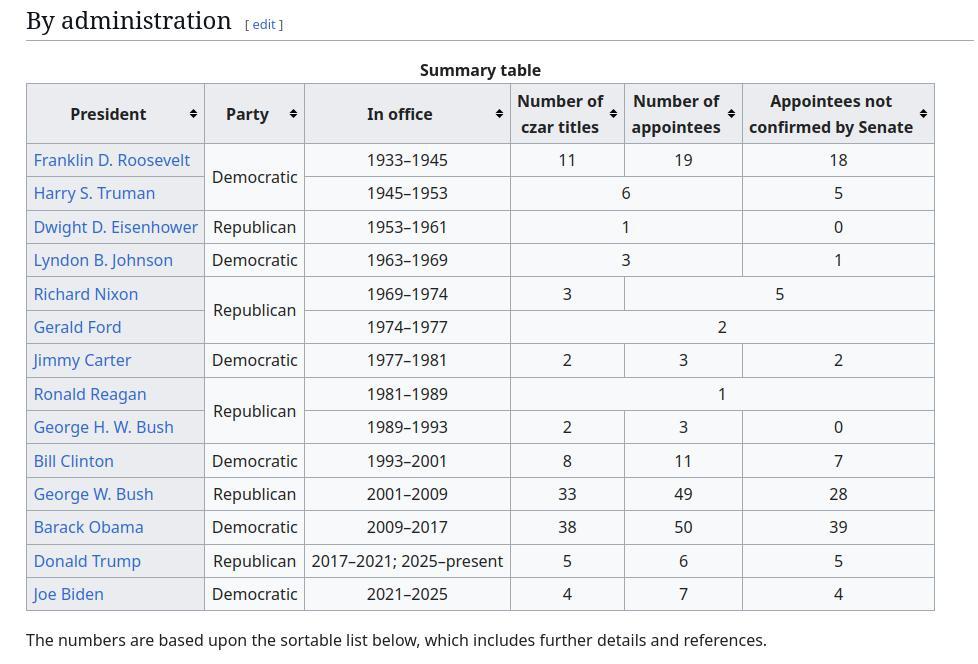Open Richard Nixon's page
The width and height of the screenshot is (978, 664).
(x=85, y=294)
